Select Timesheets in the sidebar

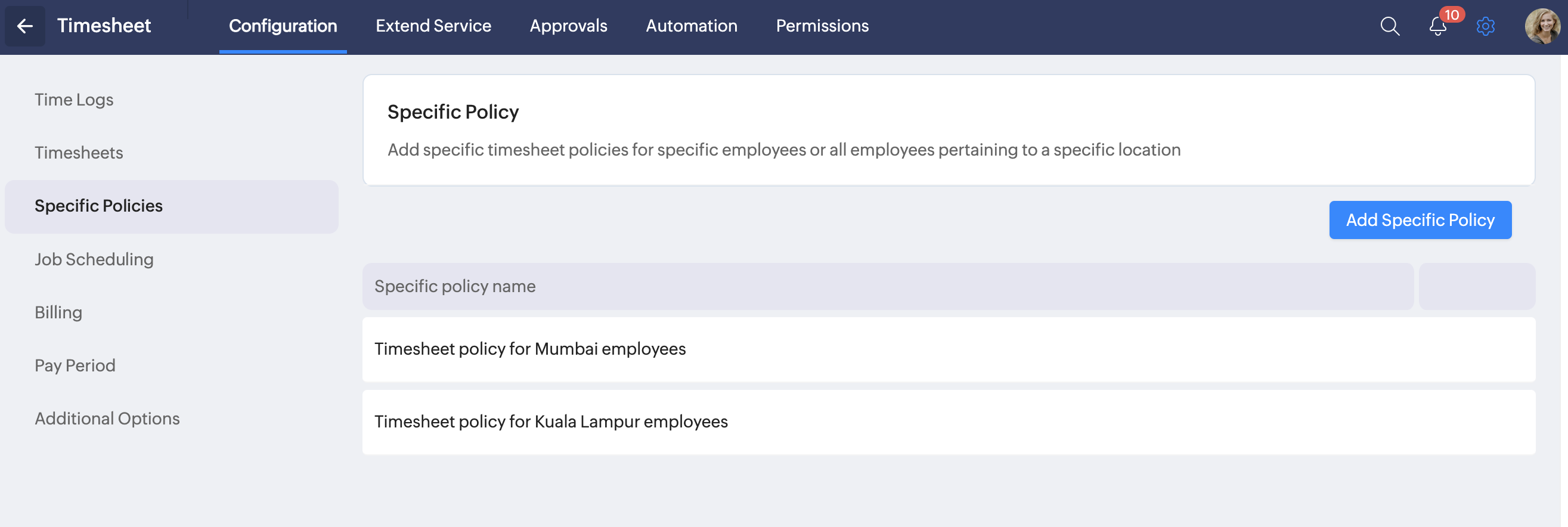coord(79,153)
